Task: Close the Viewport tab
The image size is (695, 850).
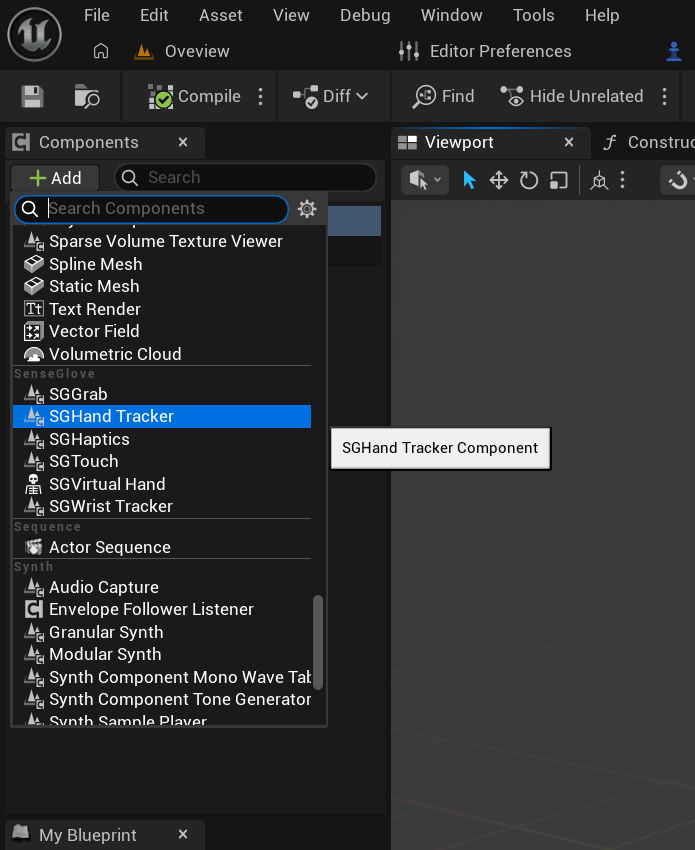Action: 569,142
